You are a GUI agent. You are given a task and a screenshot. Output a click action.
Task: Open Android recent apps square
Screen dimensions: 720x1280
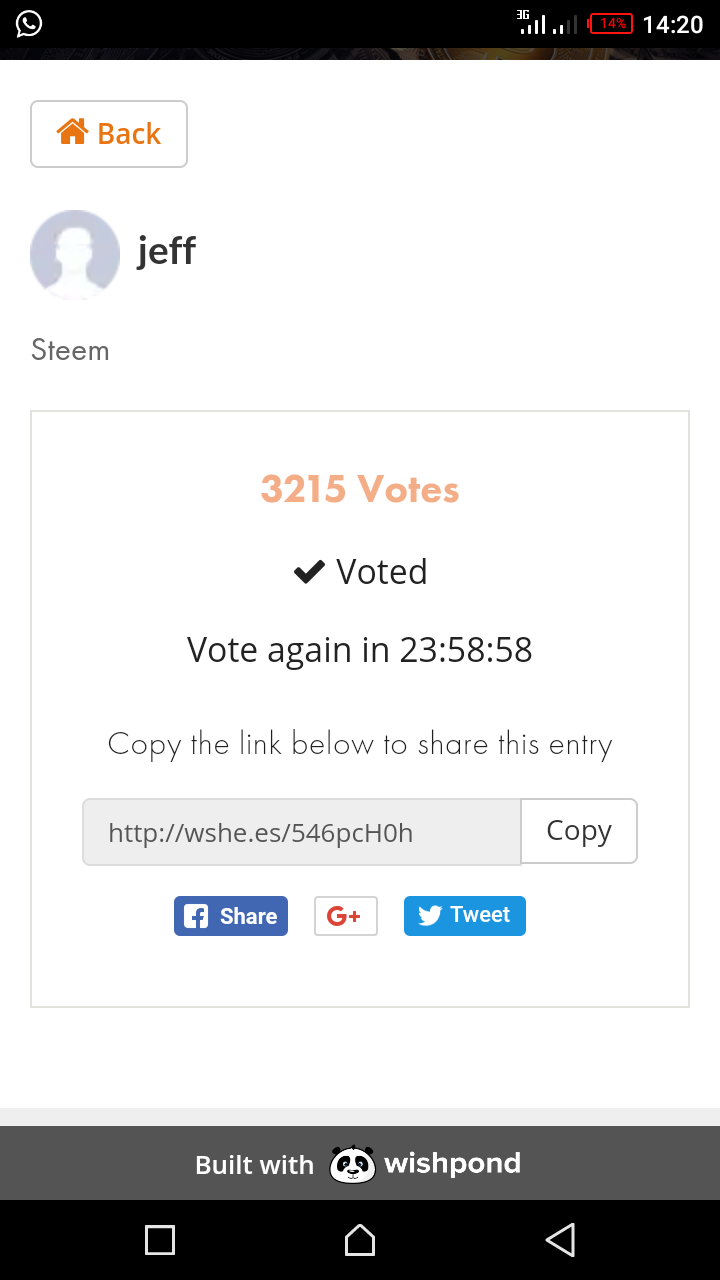160,1240
